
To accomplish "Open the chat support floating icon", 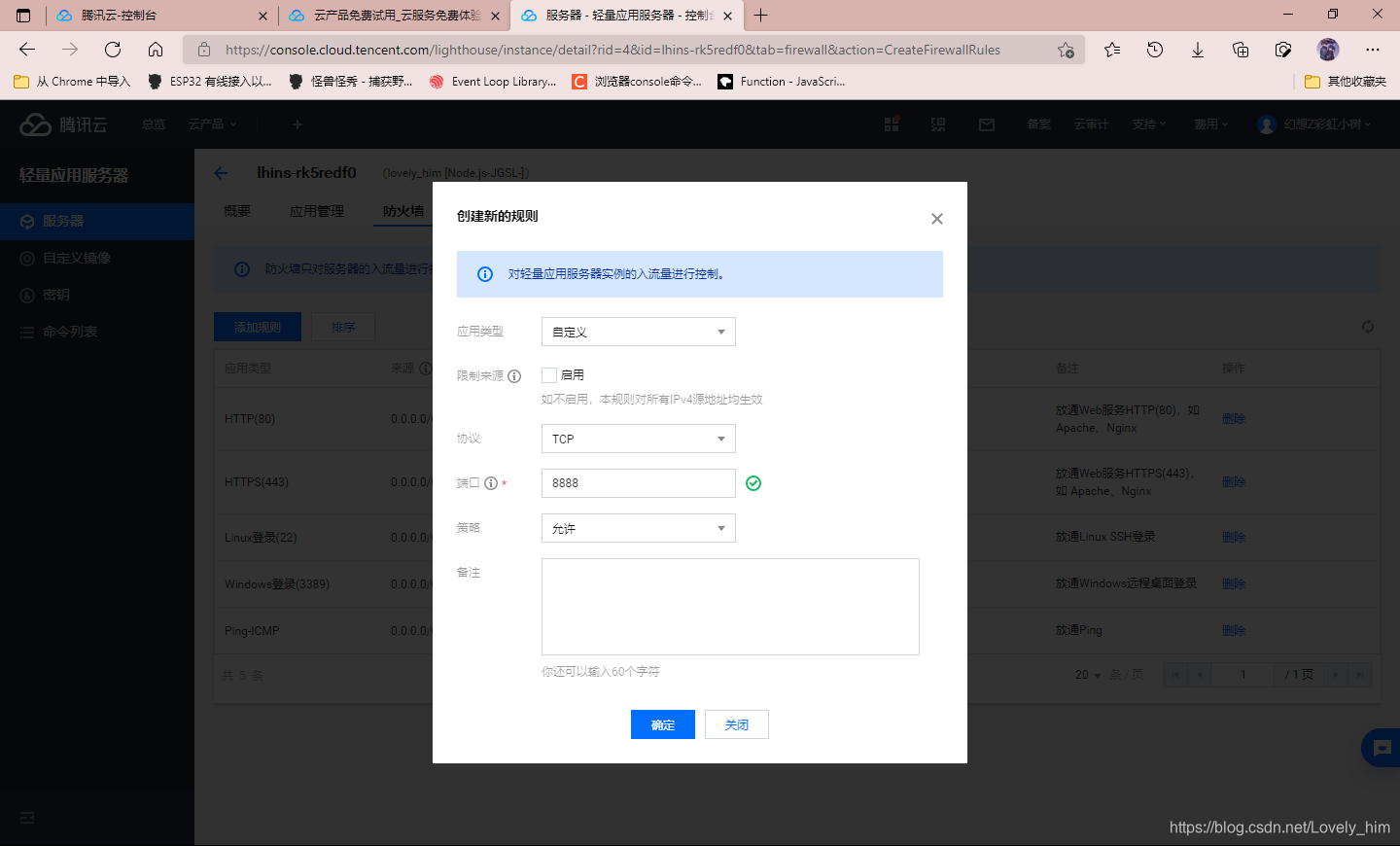I will coord(1382,748).
